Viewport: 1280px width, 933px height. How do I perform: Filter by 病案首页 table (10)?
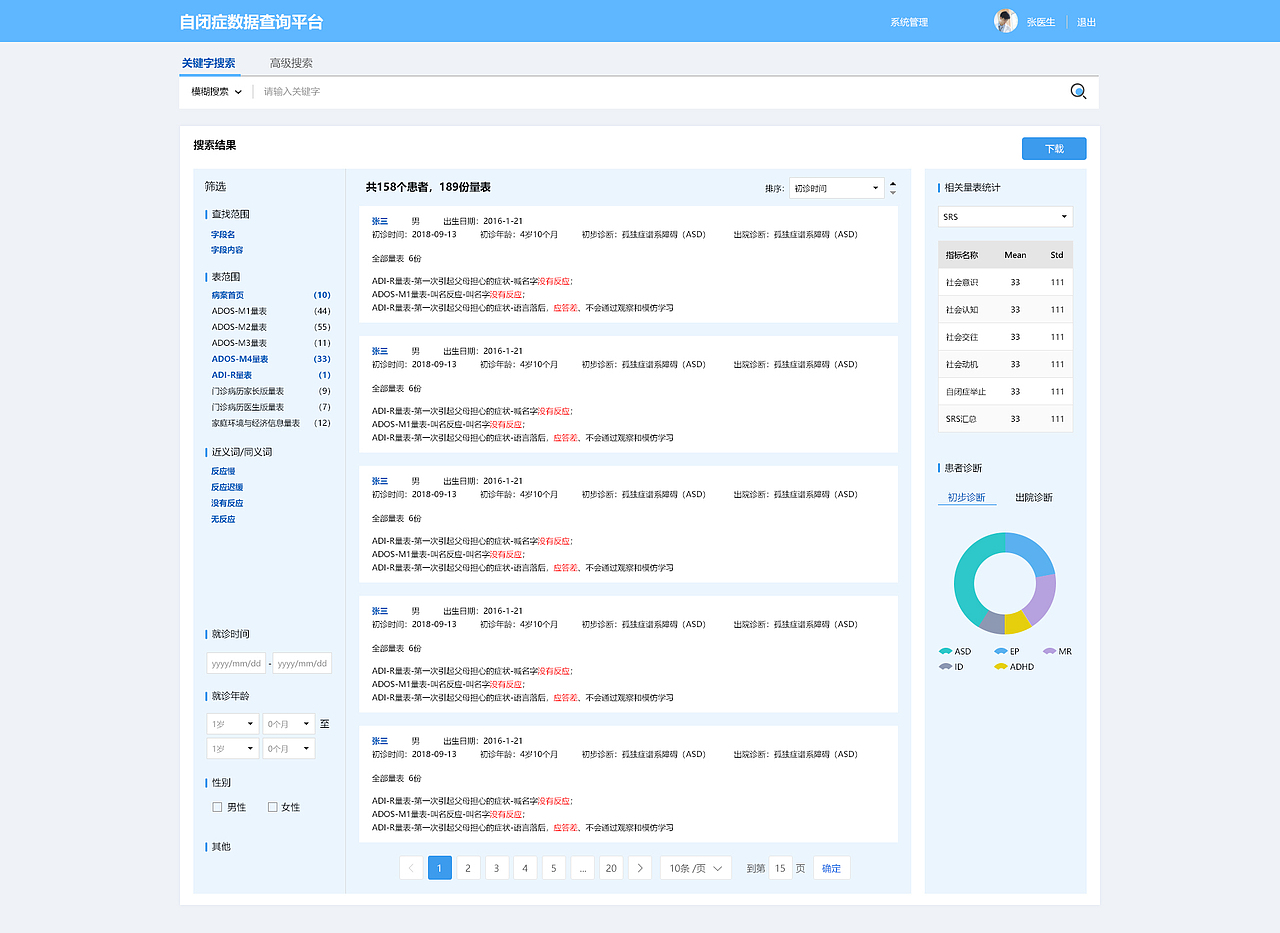click(x=270, y=295)
